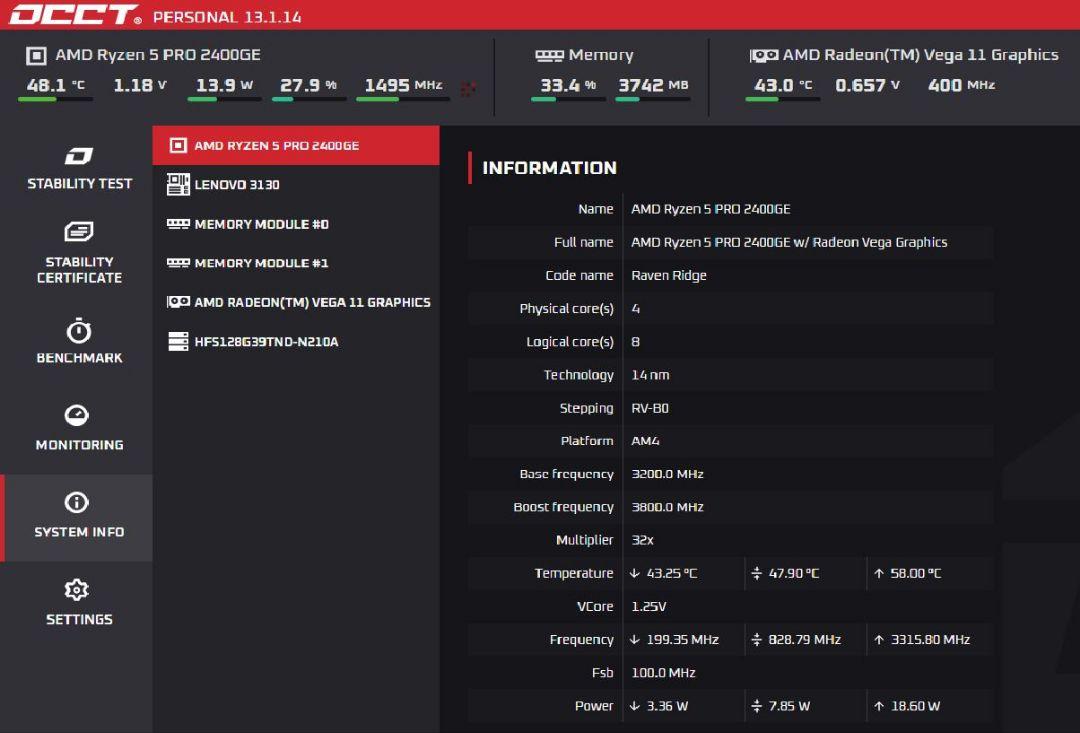The height and width of the screenshot is (733, 1080).
Task: Select the MEMORY MODULE #1 entry
Action: [295, 262]
